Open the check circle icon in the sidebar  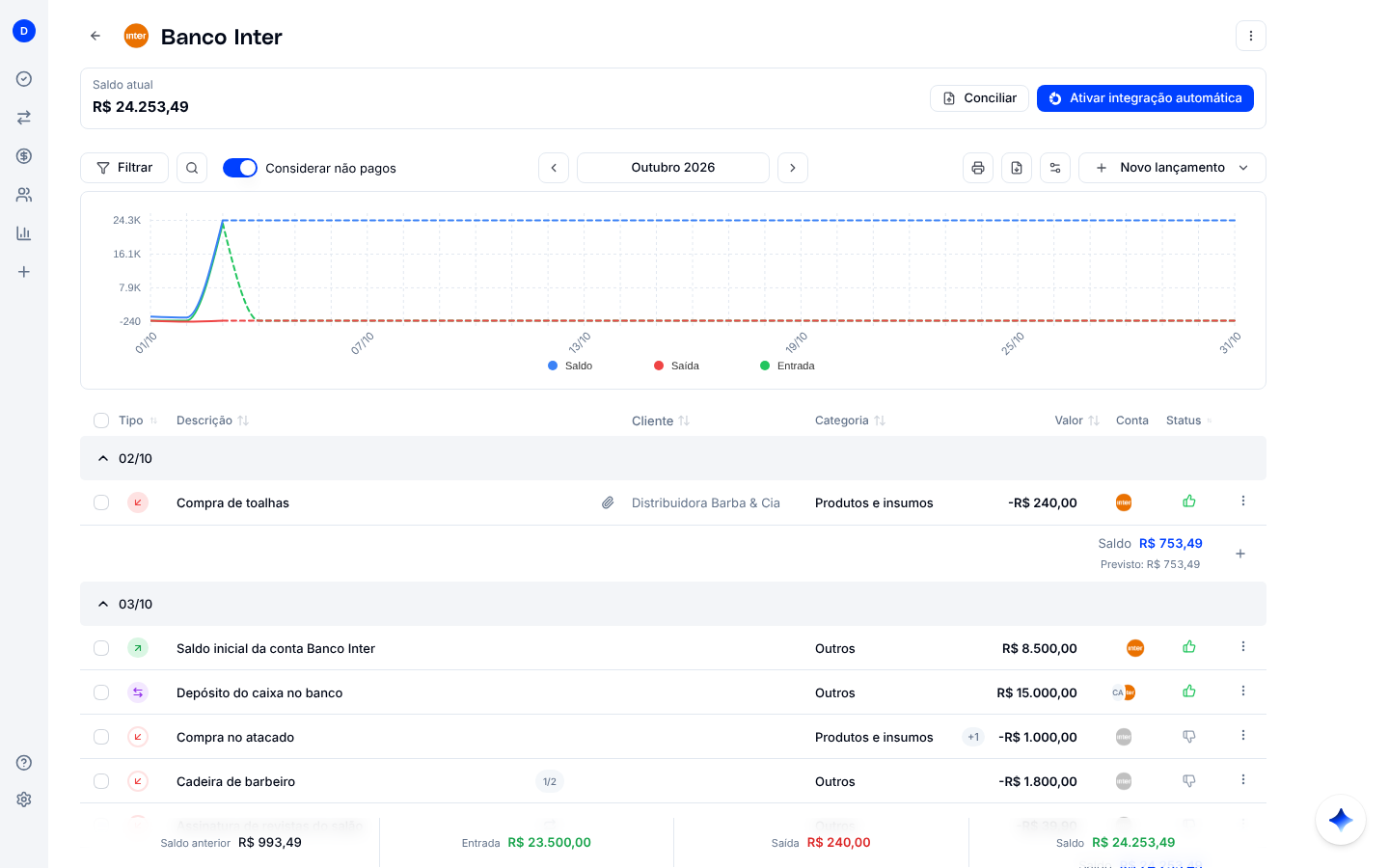click(24, 79)
